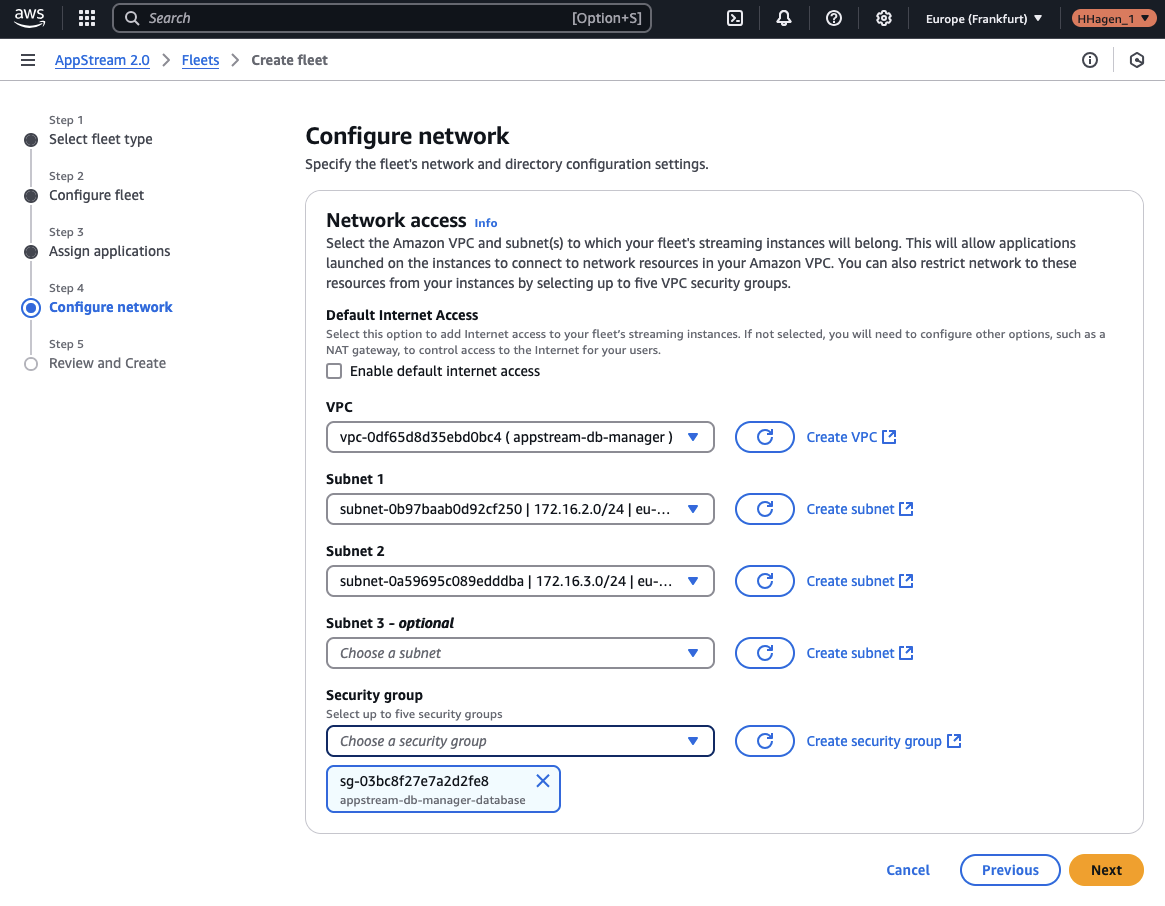The height and width of the screenshot is (906, 1165).
Task: Follow the Create security group link
Action: [876, 741]
